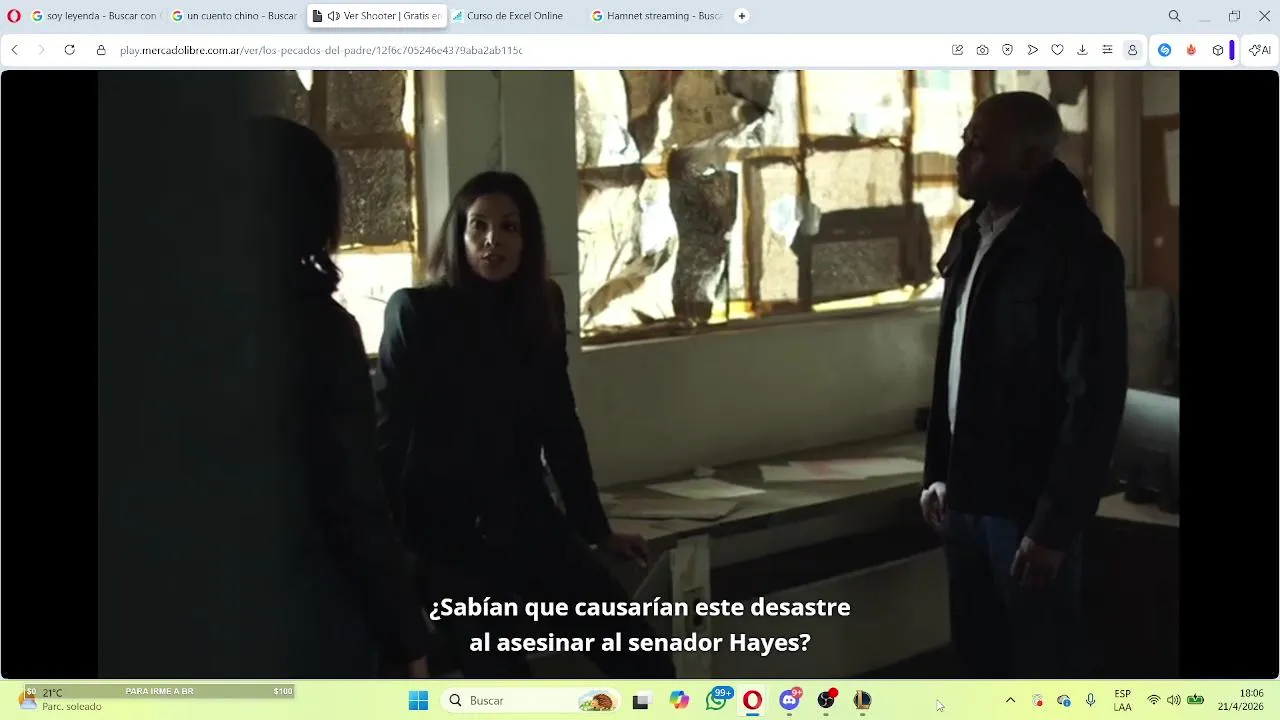Screen dimensions: 1280x720
Task: Open the ESP LAA language switcher
Action: coord(1123,700)
